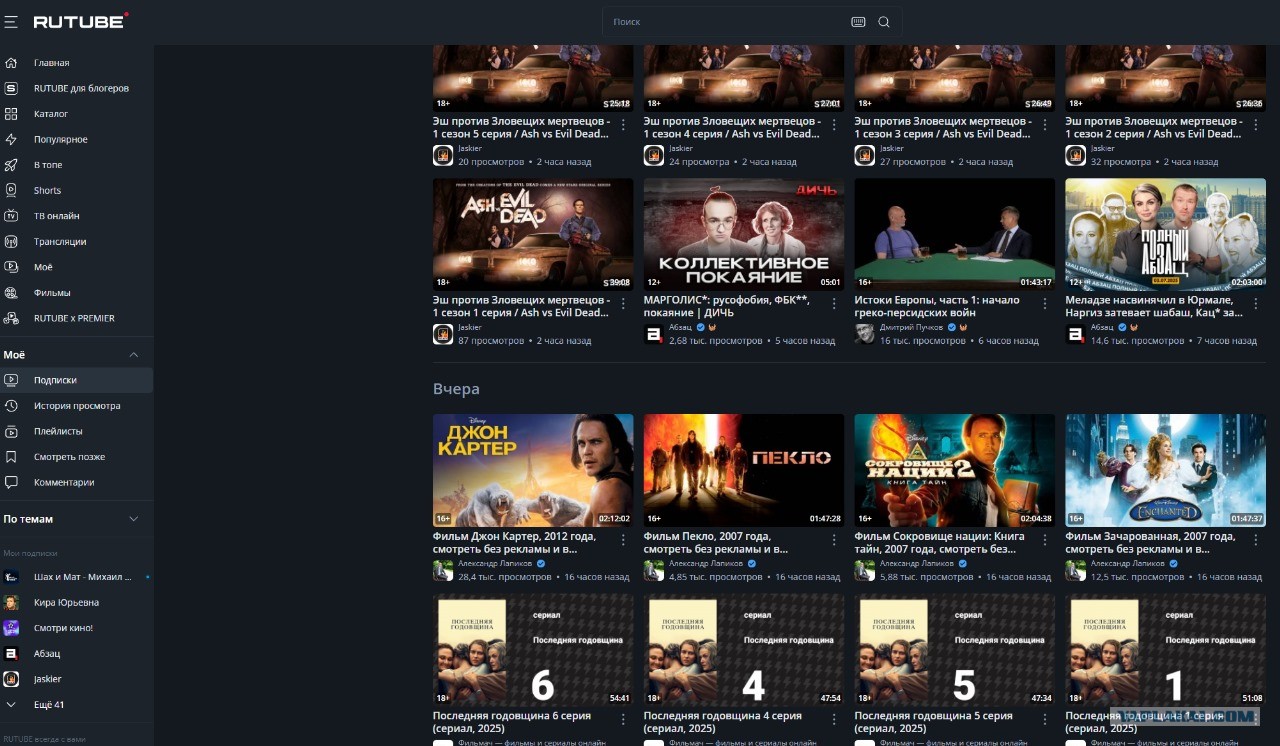This screenshot has height=746, width=1280.
Task: Click the Подписки icon
Action: [x=11, y=380]
